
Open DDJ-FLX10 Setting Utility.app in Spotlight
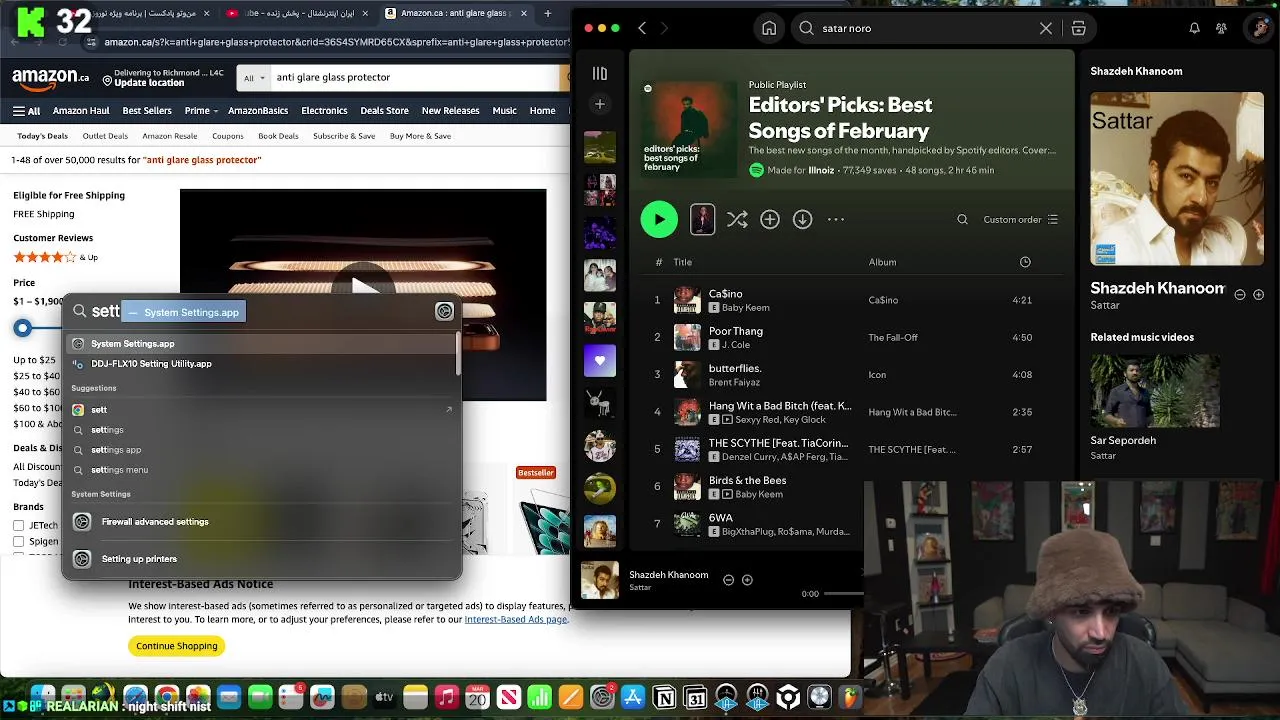262,364
